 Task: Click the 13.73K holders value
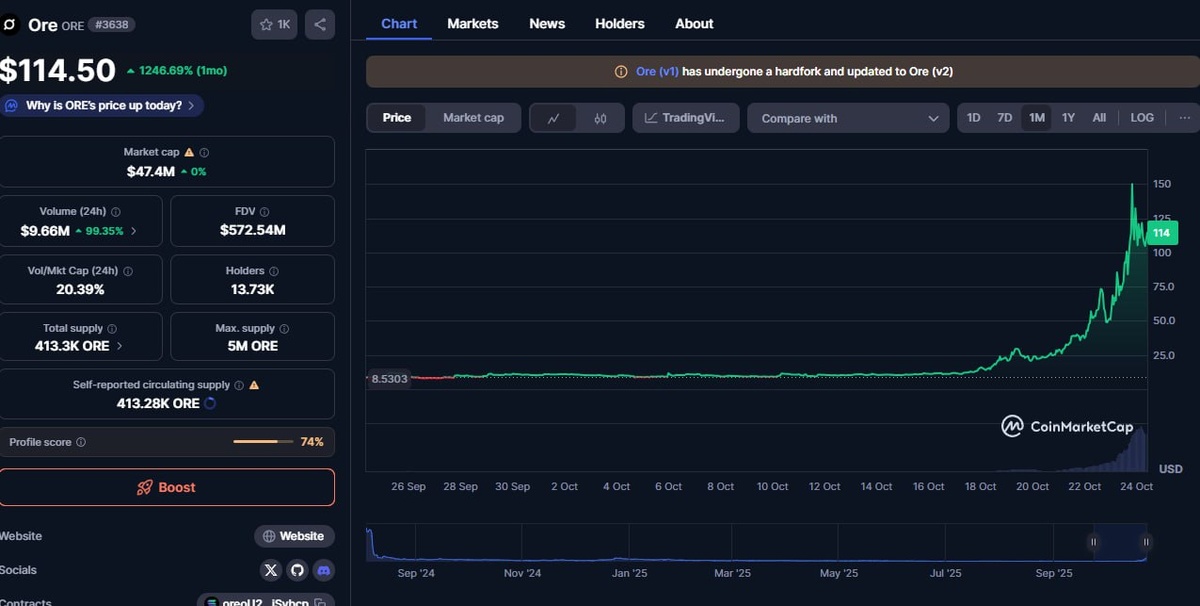(x=253, y=289)
